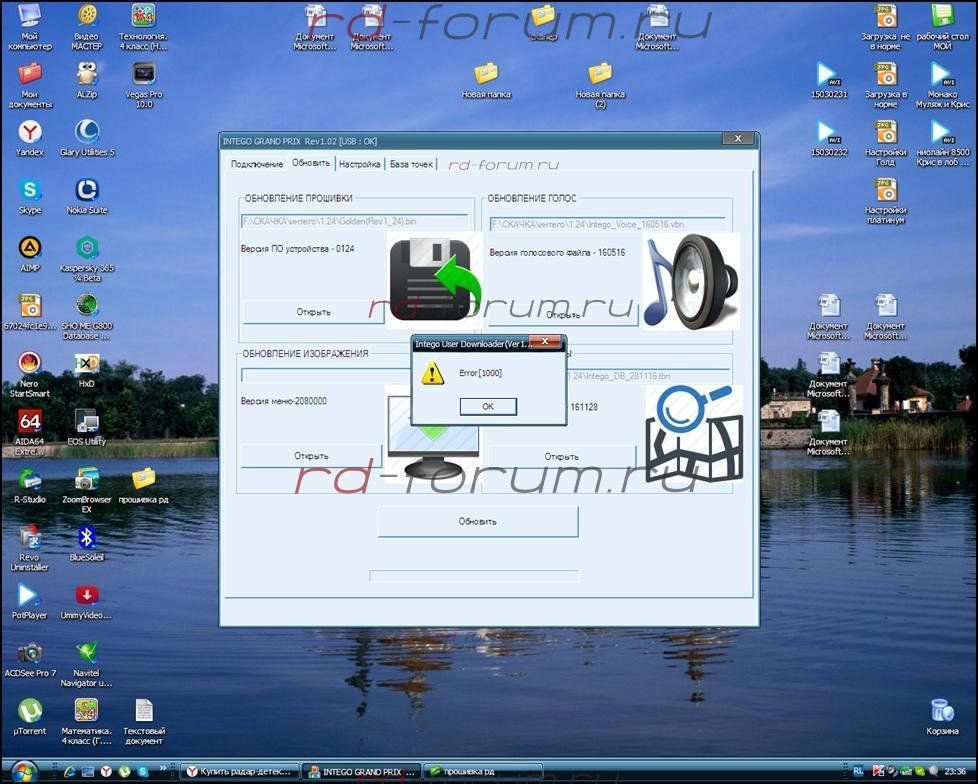Click the Windows Start button

click(22, 771)
